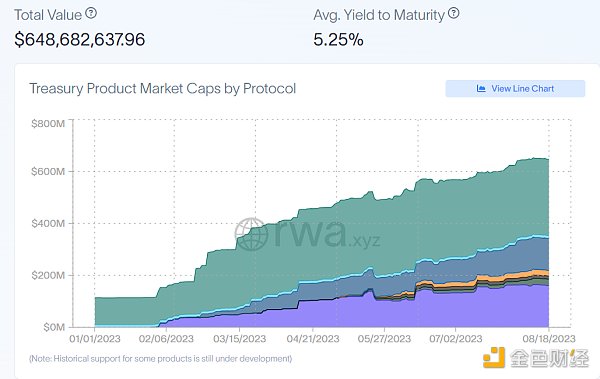600x379 pixels.
Task: Click the 05/27/2023 date axis label
Action: (384, 339)
